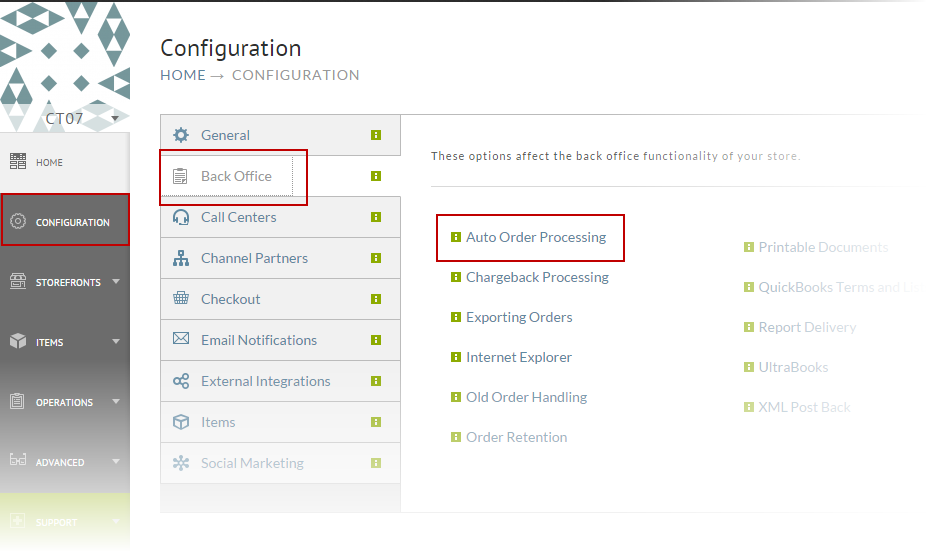The height and width of the screenshot is (552, 927).
Task: Expand the Advanced sidebar menu
Action: pos(65,462)
